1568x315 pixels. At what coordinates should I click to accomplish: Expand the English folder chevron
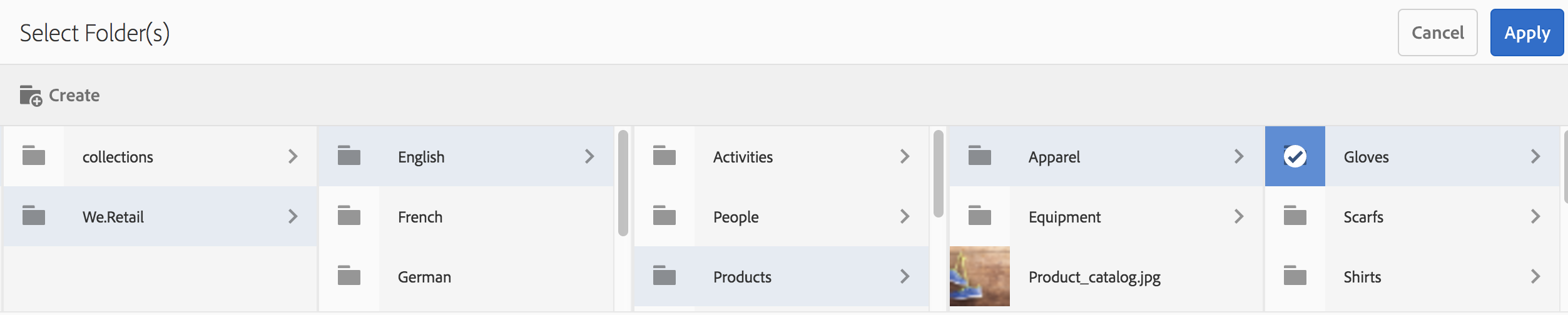589,156
